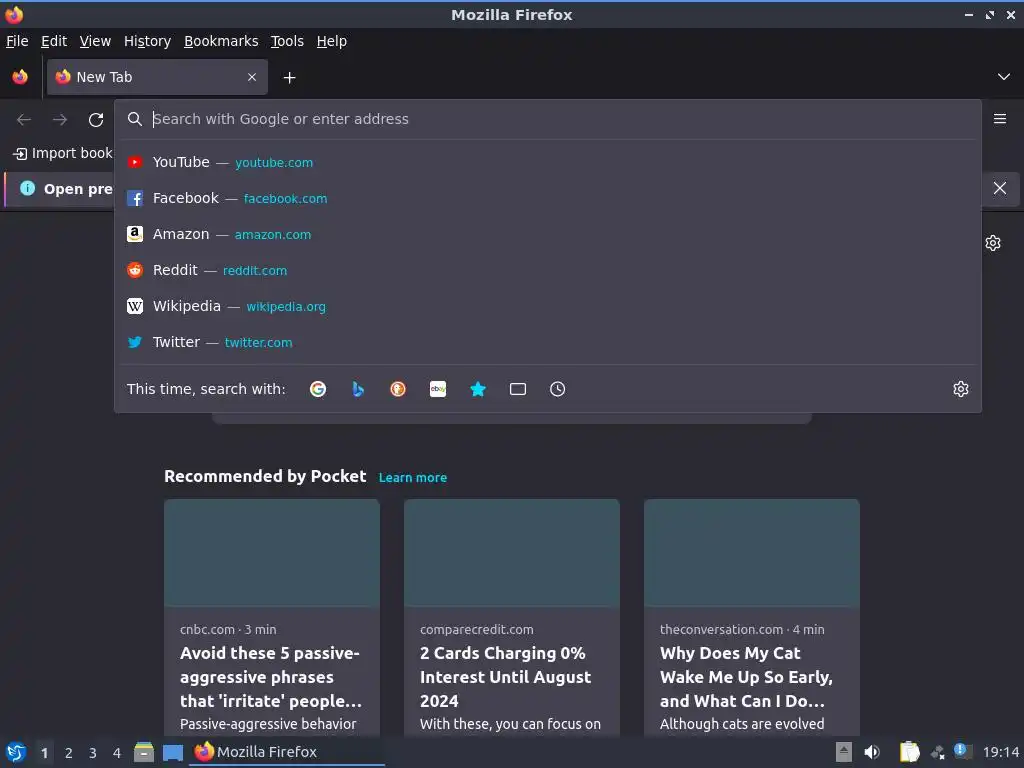Click the Firefox View pinned icon
Screen dimensions: 1024x768
tap(20, 77)
